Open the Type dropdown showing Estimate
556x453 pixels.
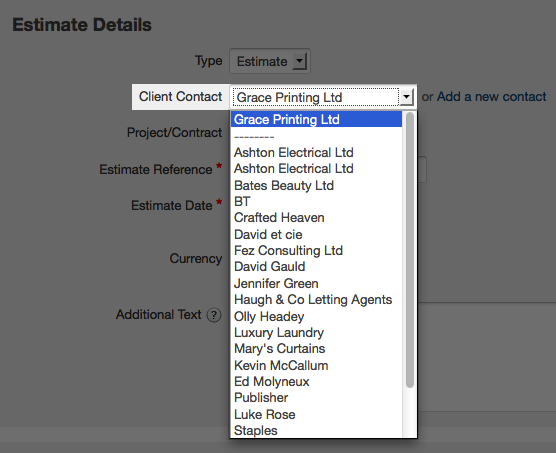[x=270, y=61]
